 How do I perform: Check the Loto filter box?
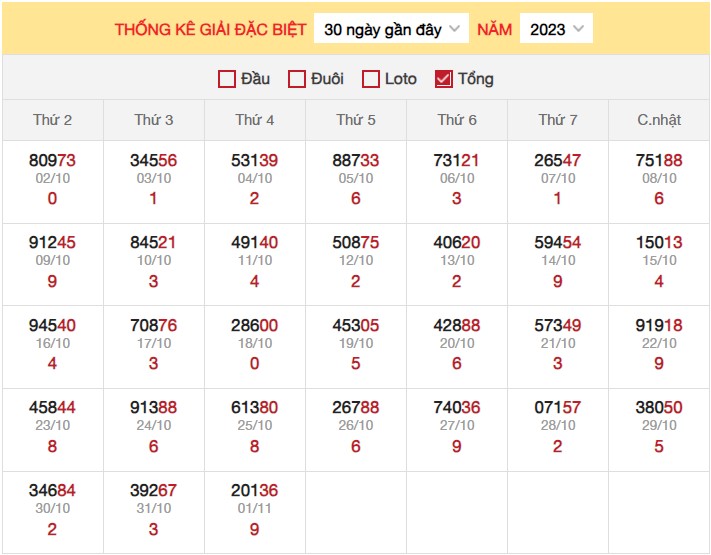371,79
